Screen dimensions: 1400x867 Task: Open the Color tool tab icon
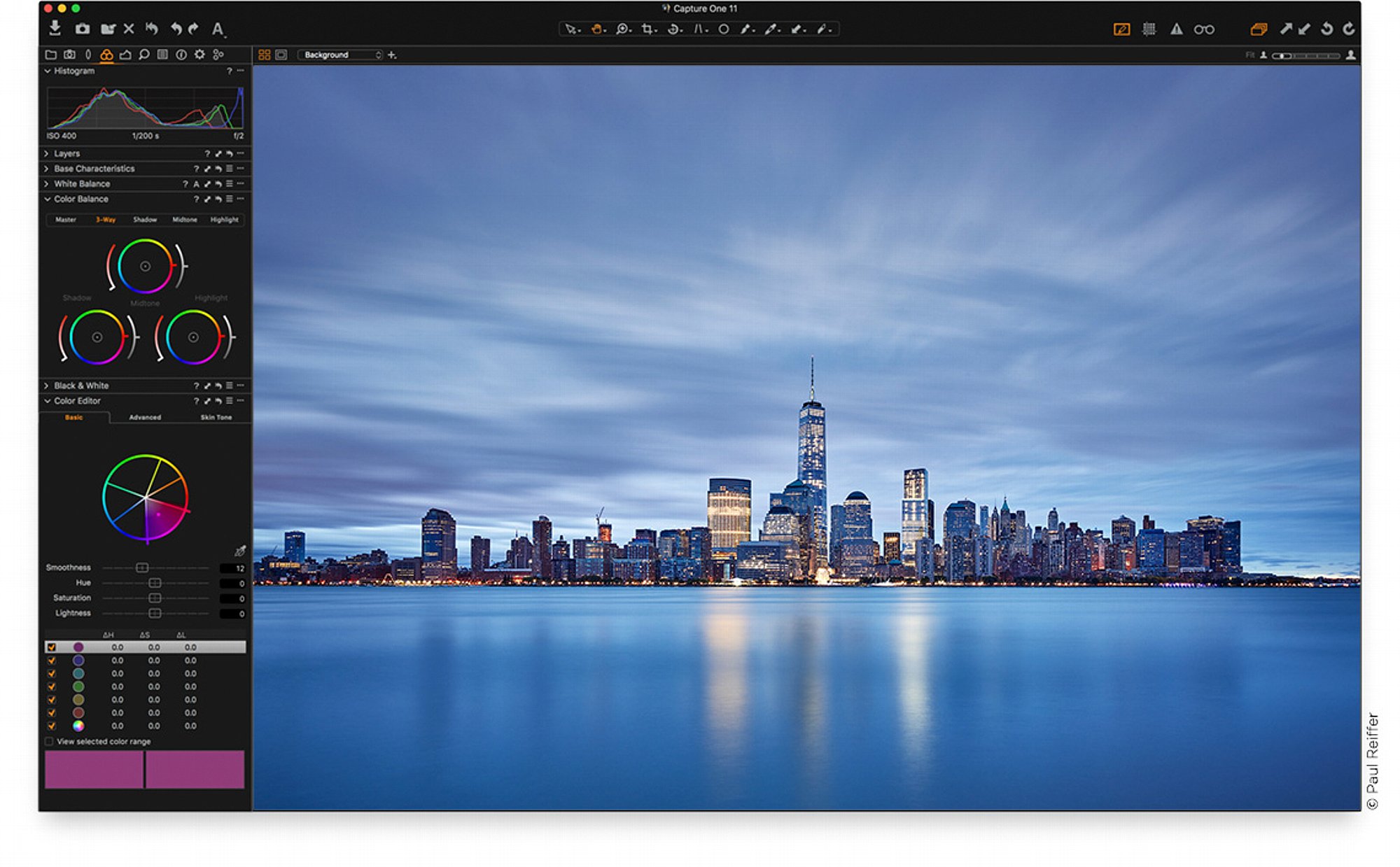(x=106, y=55)
